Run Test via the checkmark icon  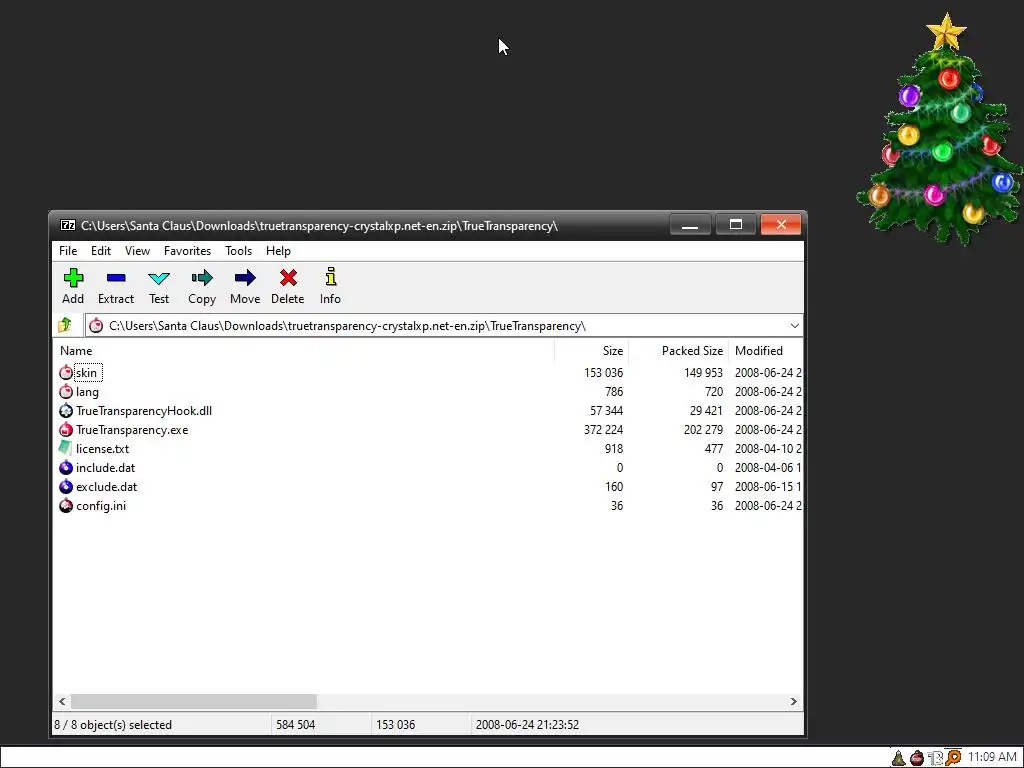tap(159, 278)
